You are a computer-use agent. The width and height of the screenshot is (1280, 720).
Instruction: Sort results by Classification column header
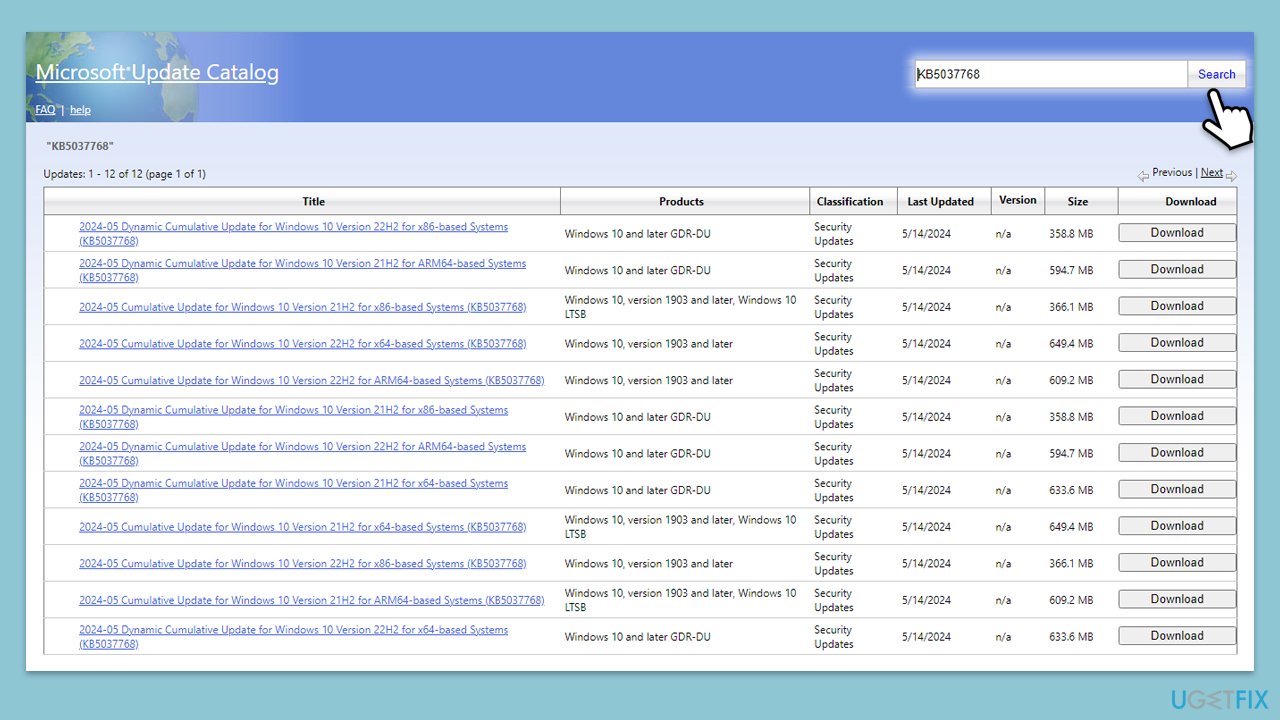850,201
